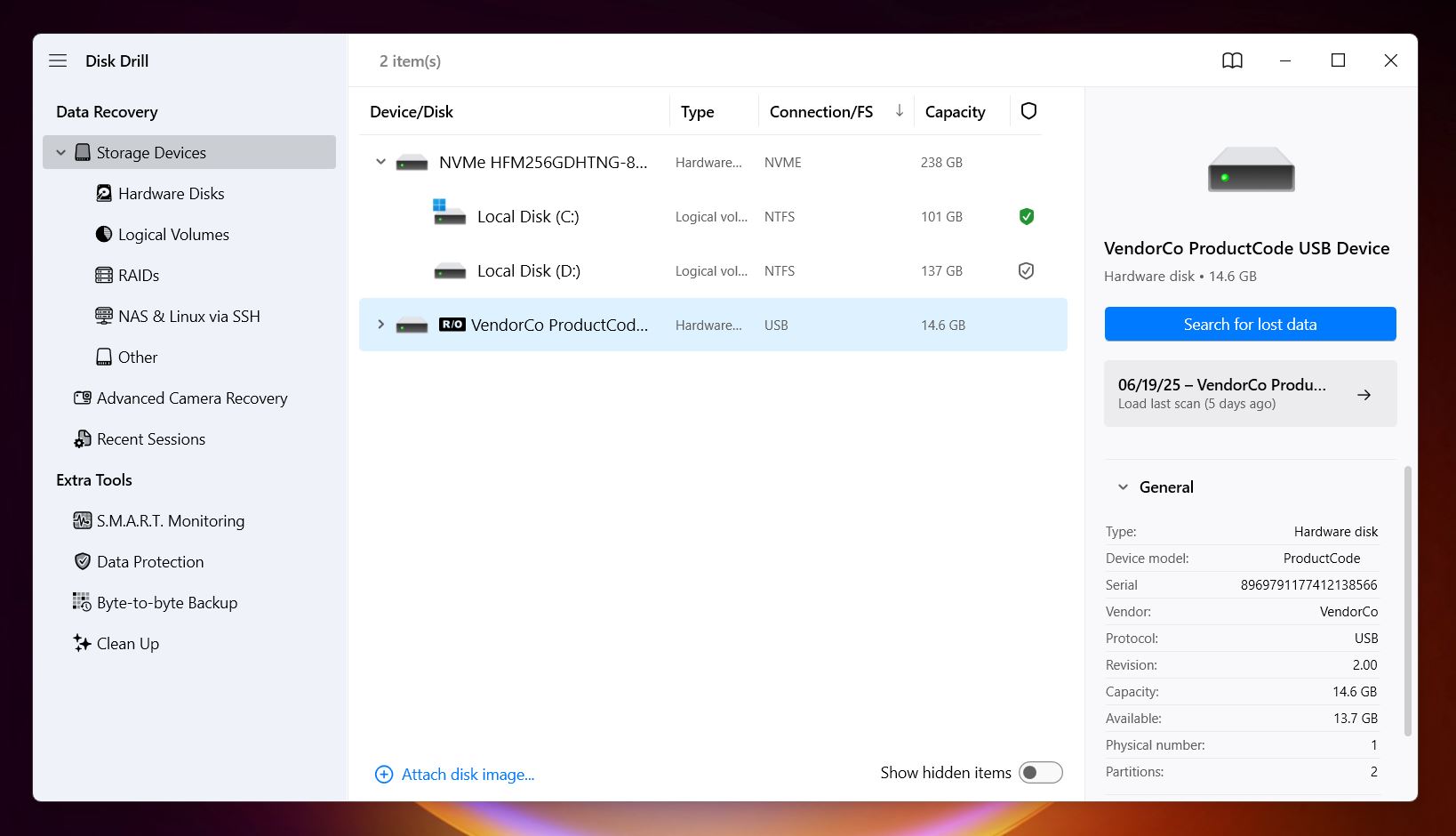The height and width of the screenshot is (836, 1456).
Task: Select the Local Disk (D:) row
Action: 713,270
